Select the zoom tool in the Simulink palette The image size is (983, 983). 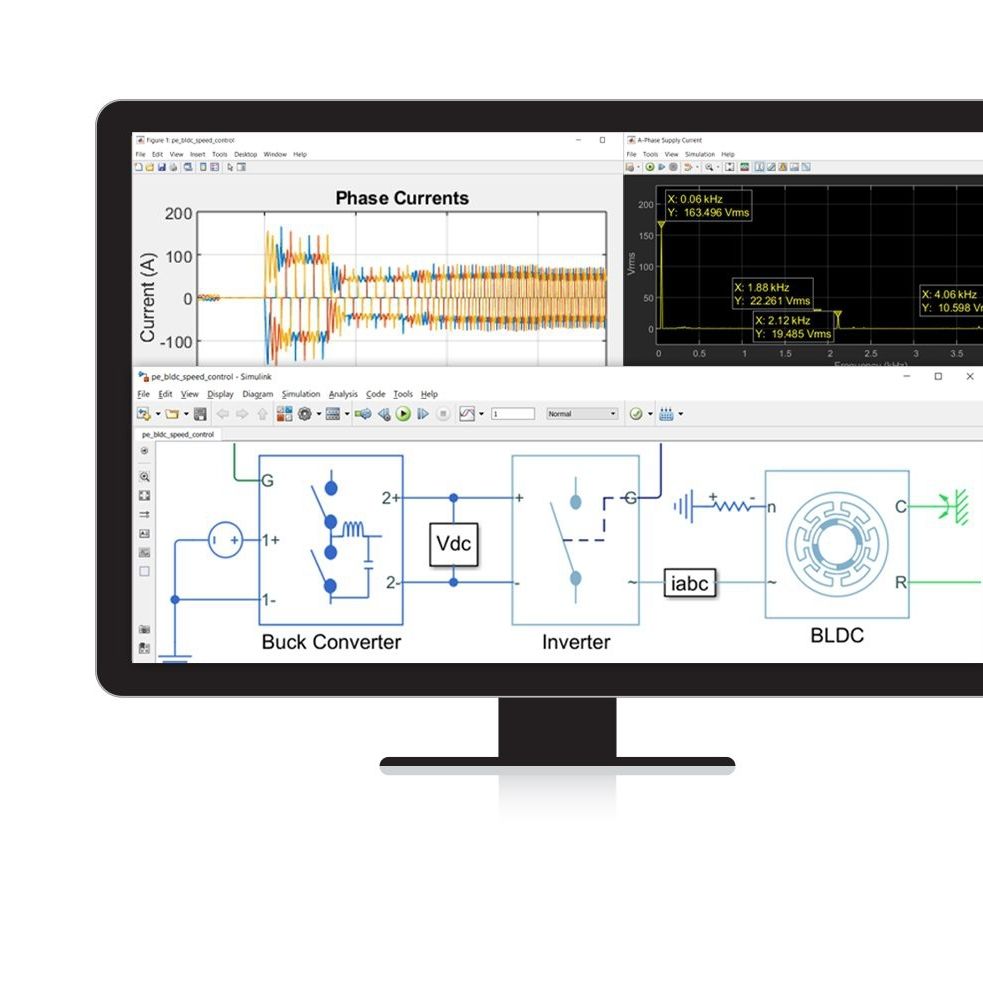pyautogui.click(x=144, y=477)
